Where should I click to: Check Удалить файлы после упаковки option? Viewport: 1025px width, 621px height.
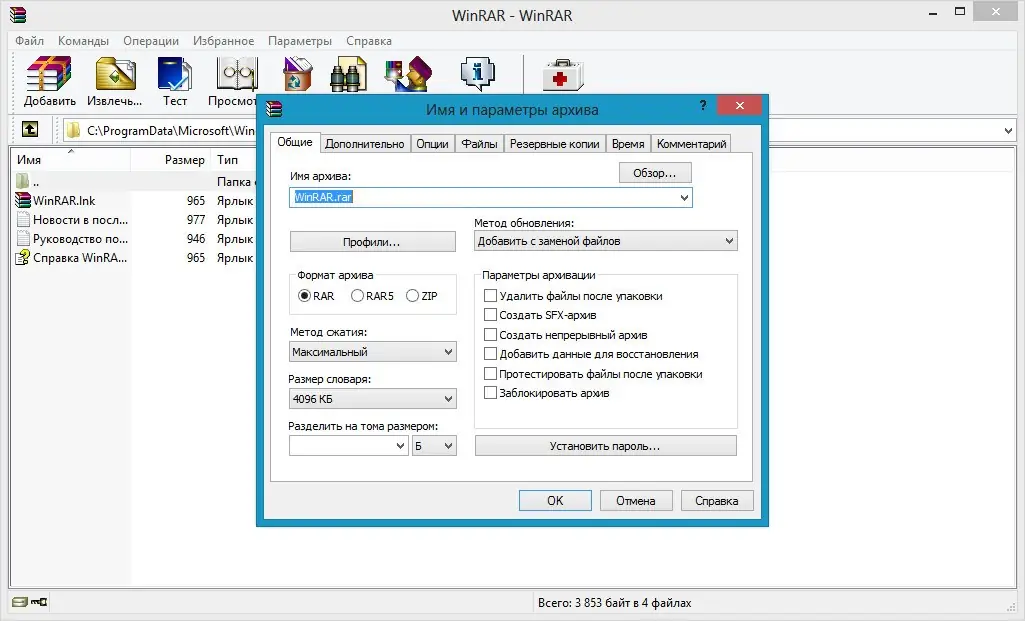click(x=490, y=294)
